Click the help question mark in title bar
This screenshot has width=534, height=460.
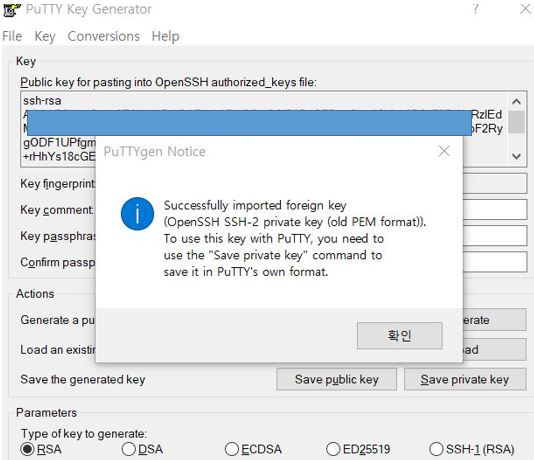tap(475, 9)
